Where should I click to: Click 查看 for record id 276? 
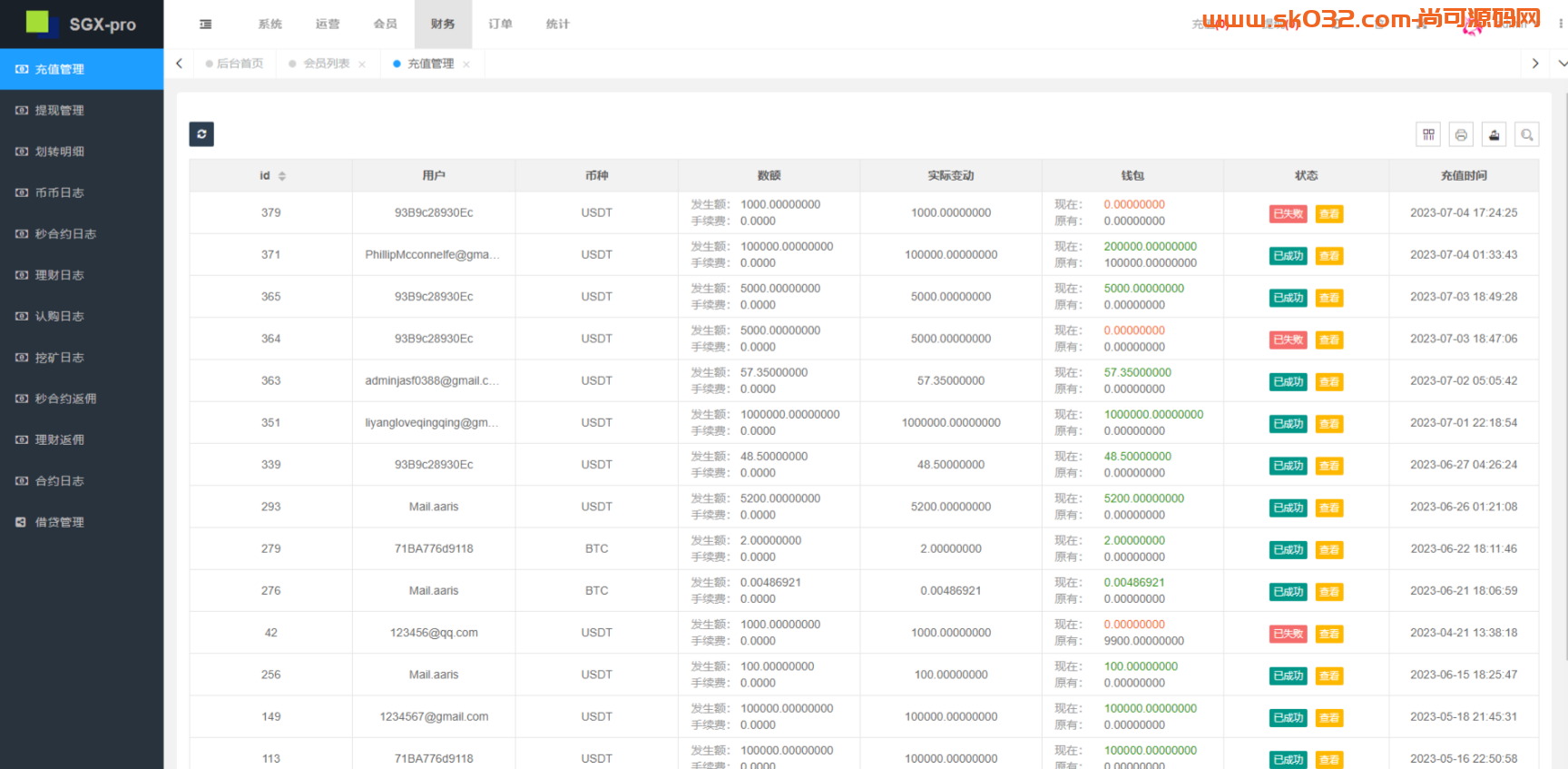pos(1329,592)
